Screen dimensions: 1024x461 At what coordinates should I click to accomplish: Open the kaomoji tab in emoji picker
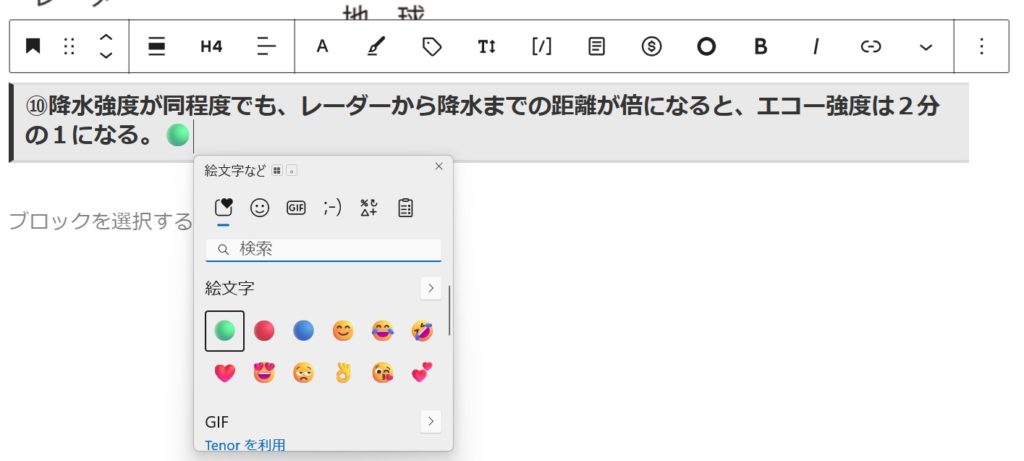click(332, 208)
